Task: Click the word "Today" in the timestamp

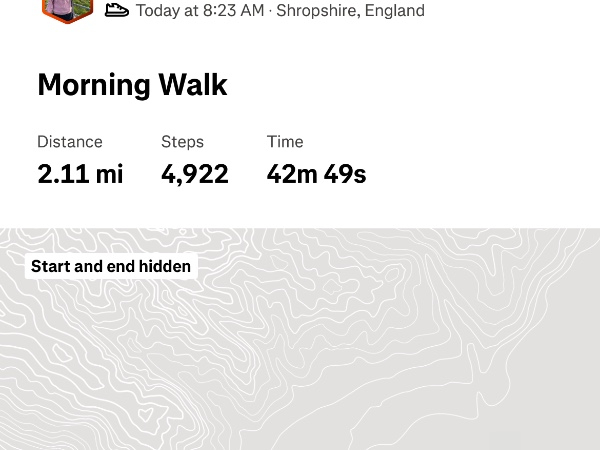Action: 158,11
